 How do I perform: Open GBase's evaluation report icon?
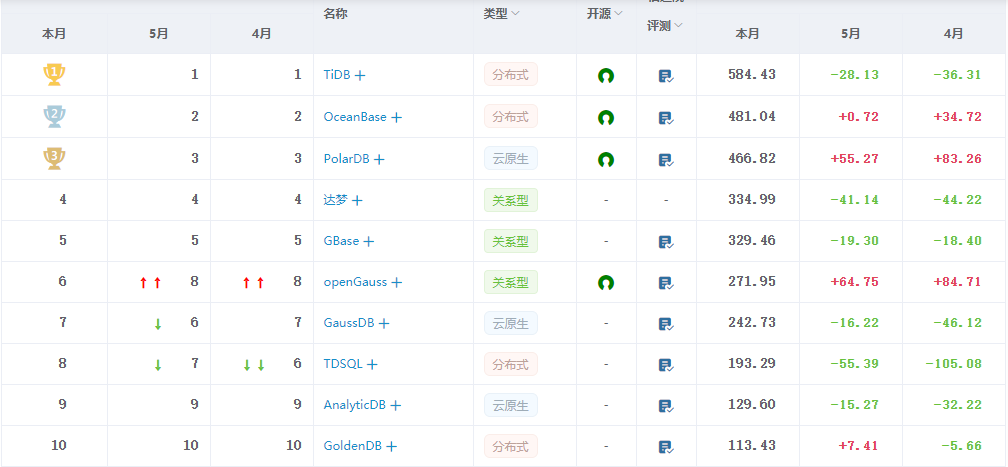pos(666,243)
